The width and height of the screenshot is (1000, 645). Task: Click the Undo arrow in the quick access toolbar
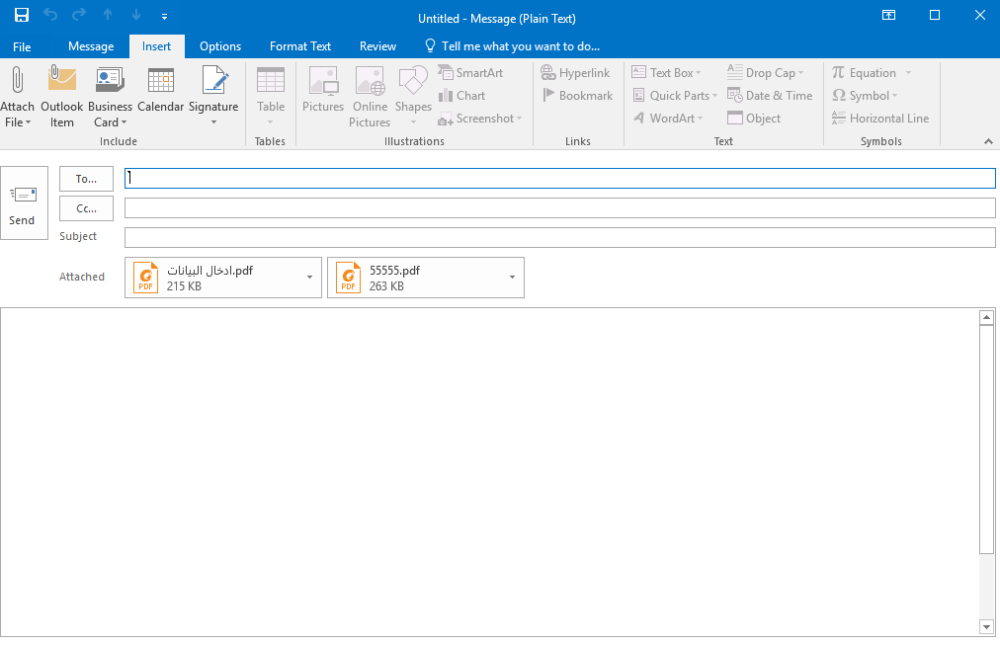coord(50,15)
